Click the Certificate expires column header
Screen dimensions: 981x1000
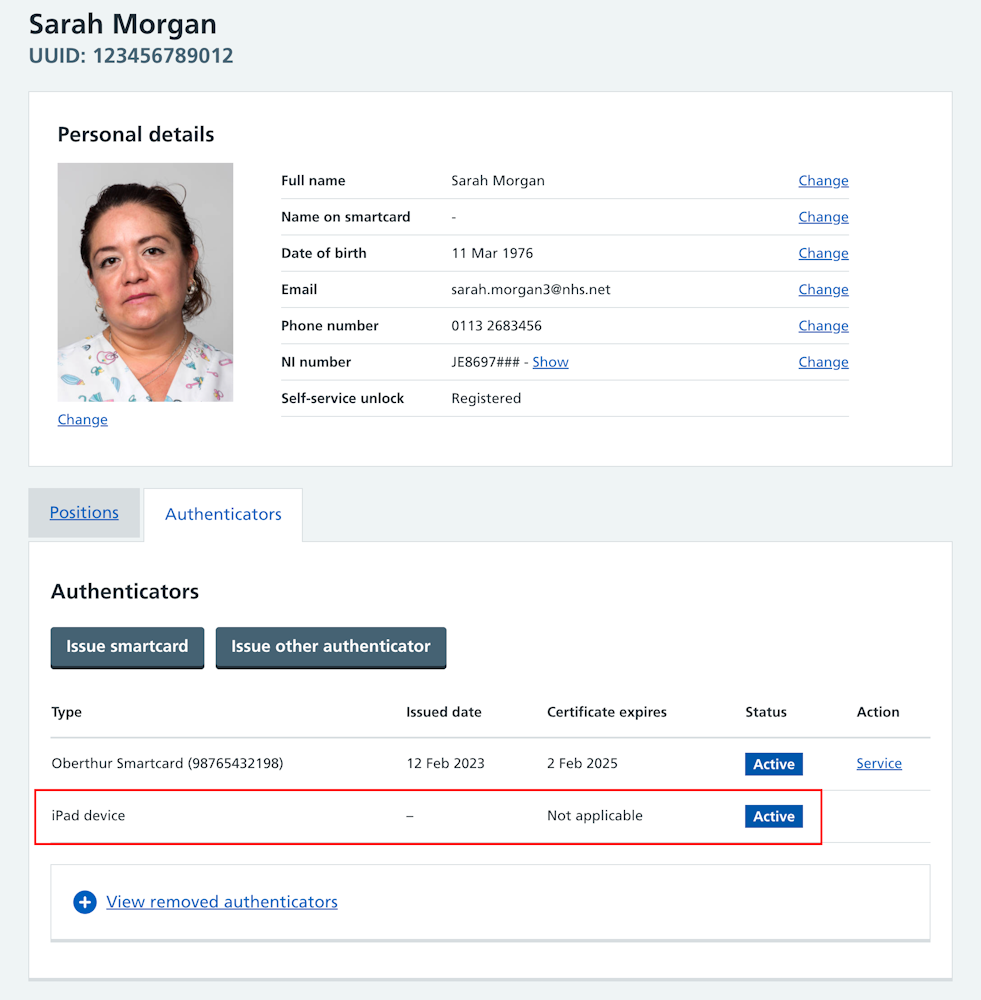[607, 712]
